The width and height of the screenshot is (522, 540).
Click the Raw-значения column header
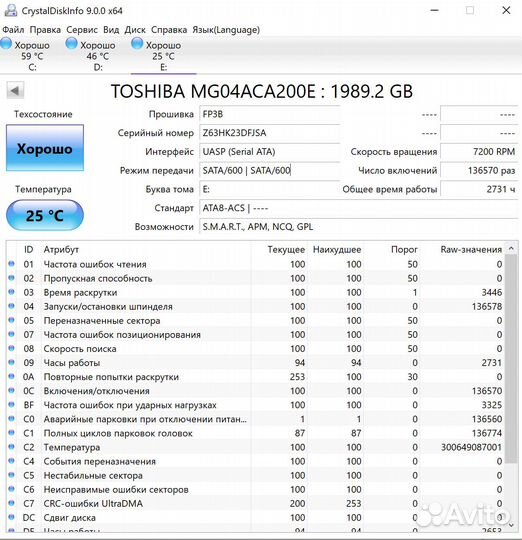[x=471, y=249]
